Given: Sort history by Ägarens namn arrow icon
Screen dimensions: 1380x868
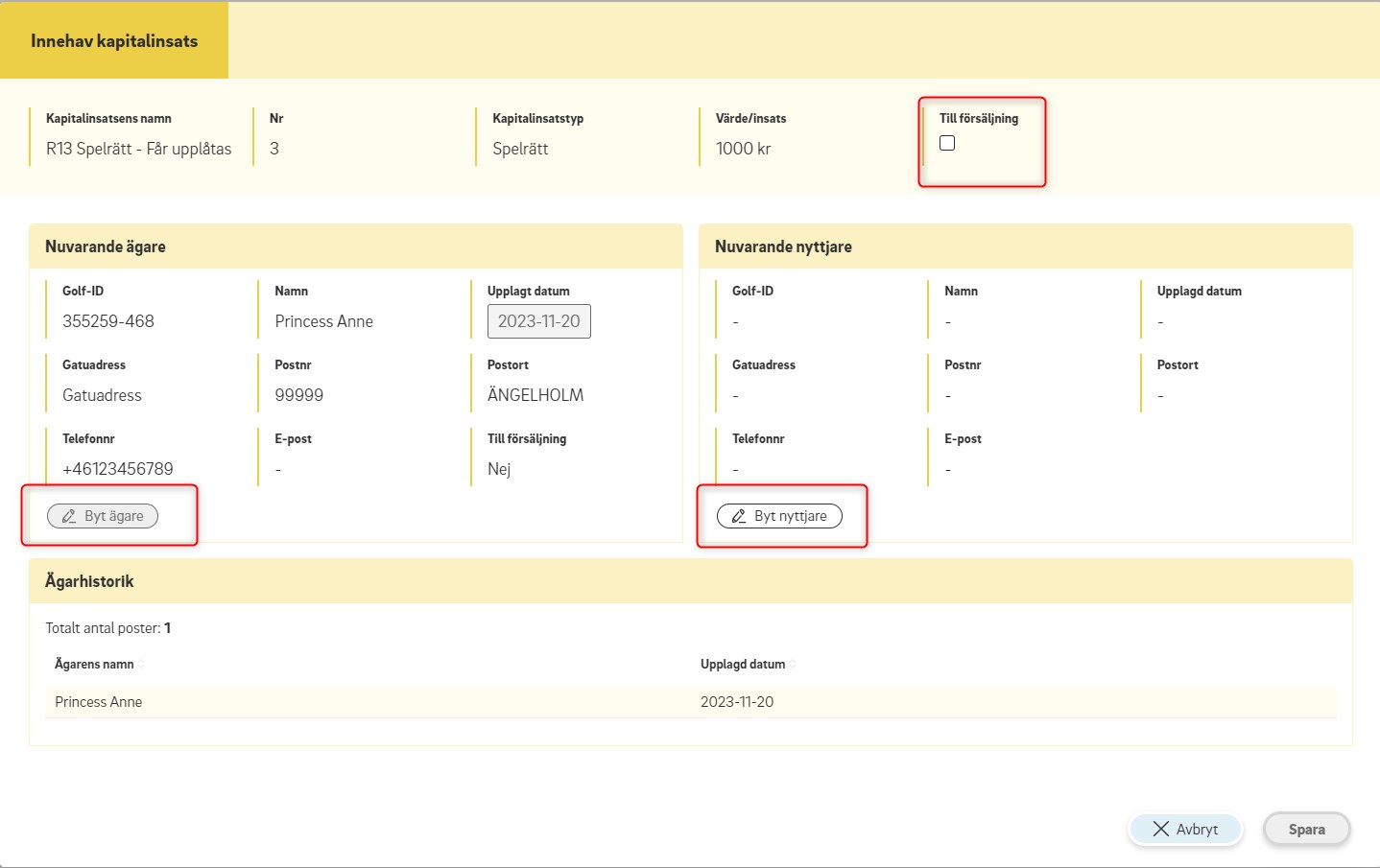Looking at the screenshot, I should 142,664.
